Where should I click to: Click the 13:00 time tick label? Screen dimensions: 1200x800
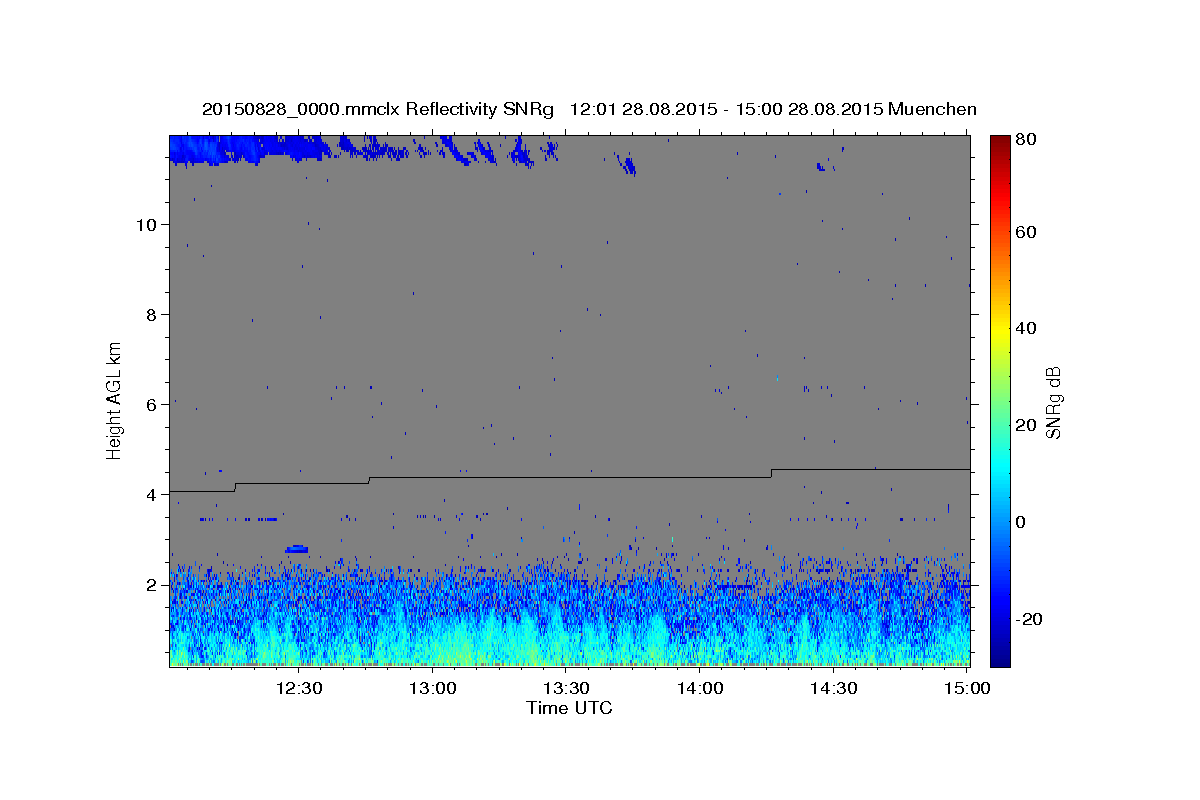(x=433, y=688)
